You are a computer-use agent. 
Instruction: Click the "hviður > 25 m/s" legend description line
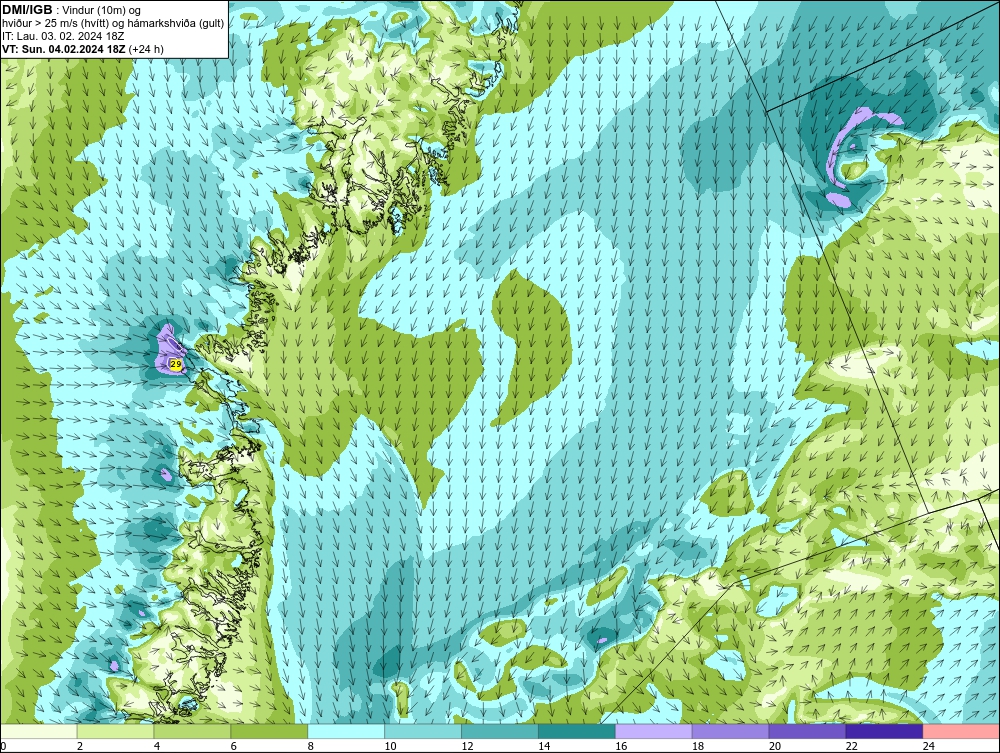[113, 24]
